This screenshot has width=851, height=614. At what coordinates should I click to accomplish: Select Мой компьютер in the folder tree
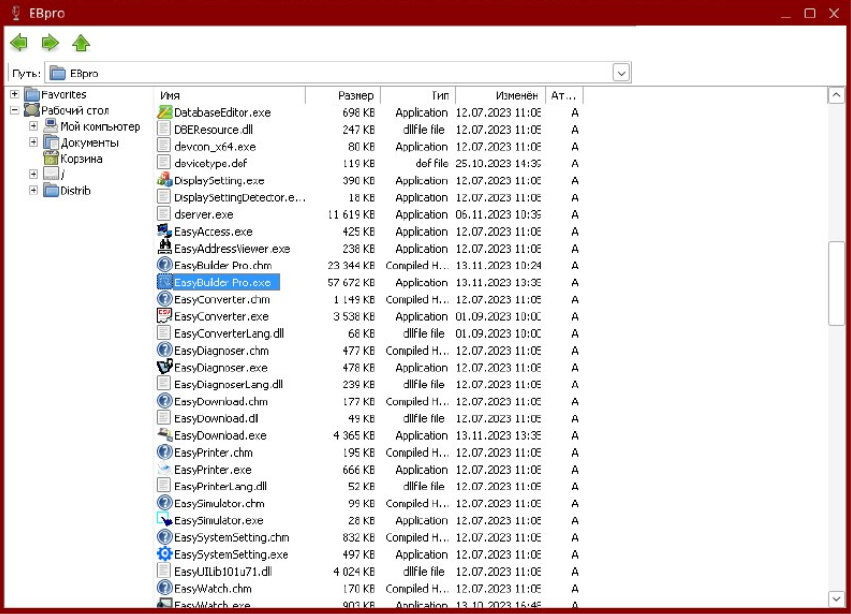click(100, 126)
